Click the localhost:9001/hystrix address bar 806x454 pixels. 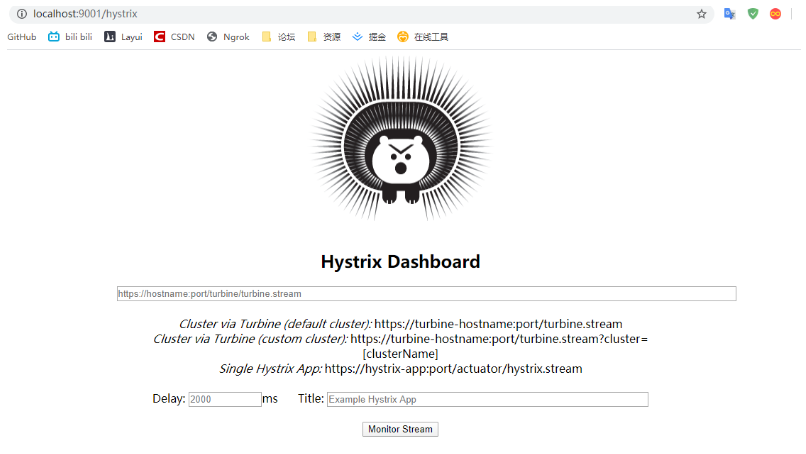360,14
